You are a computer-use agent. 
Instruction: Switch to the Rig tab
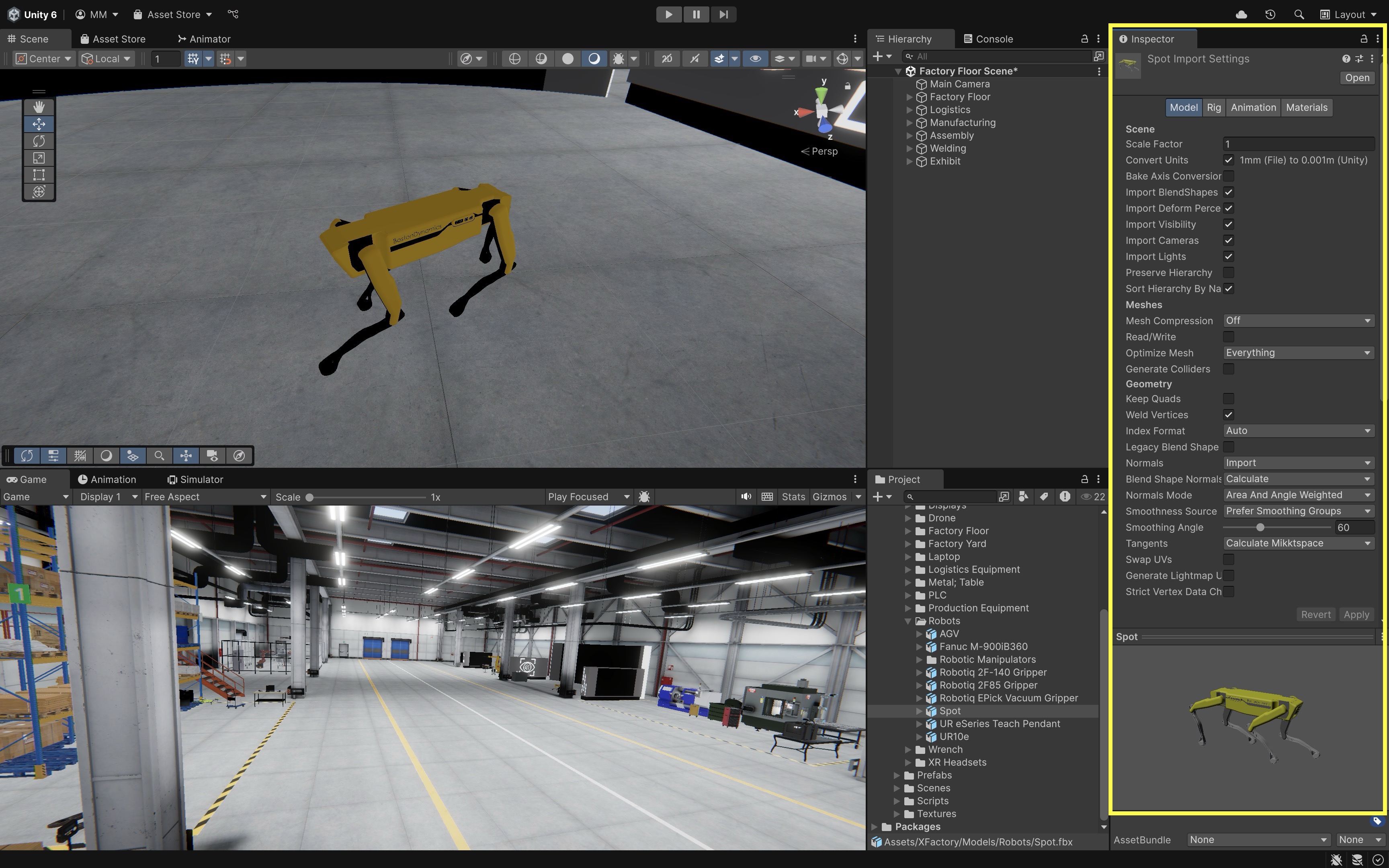[1213, 107]
